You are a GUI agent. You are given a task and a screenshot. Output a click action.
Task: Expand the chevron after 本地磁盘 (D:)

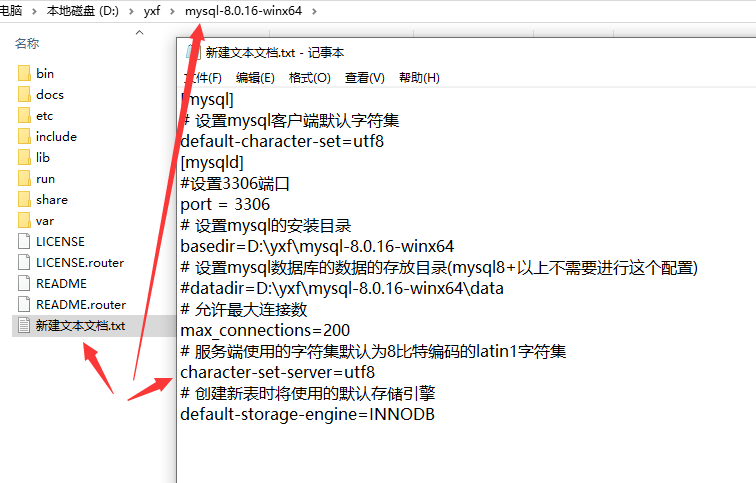pyautogui.click(x=131, y=11)
